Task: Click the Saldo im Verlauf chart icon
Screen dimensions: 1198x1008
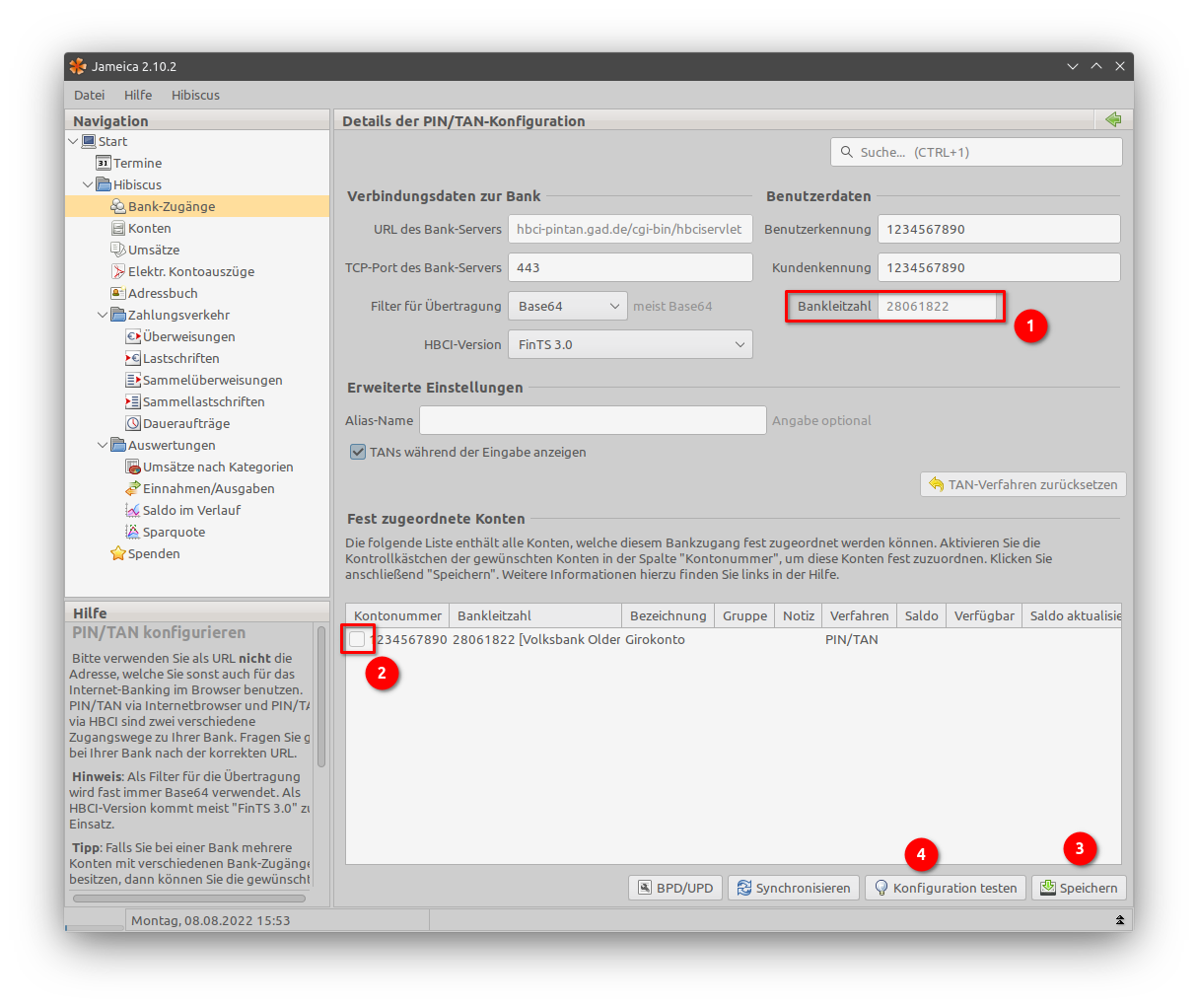Action: (x=133, y=510)
